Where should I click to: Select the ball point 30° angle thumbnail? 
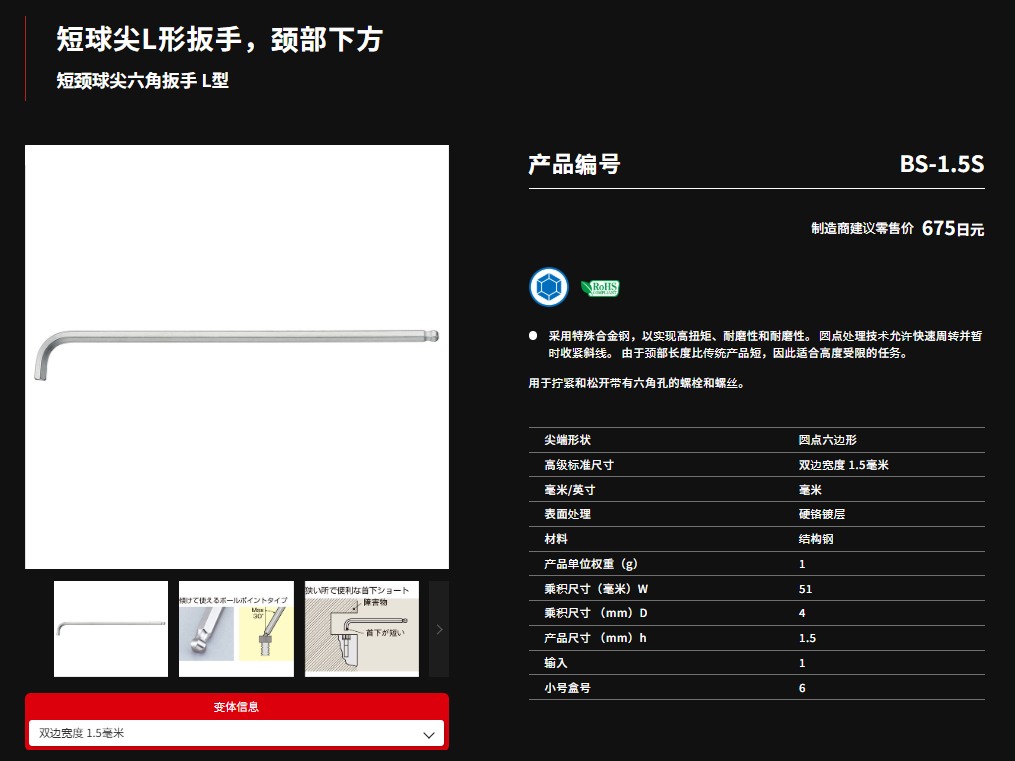coord(236,629)
